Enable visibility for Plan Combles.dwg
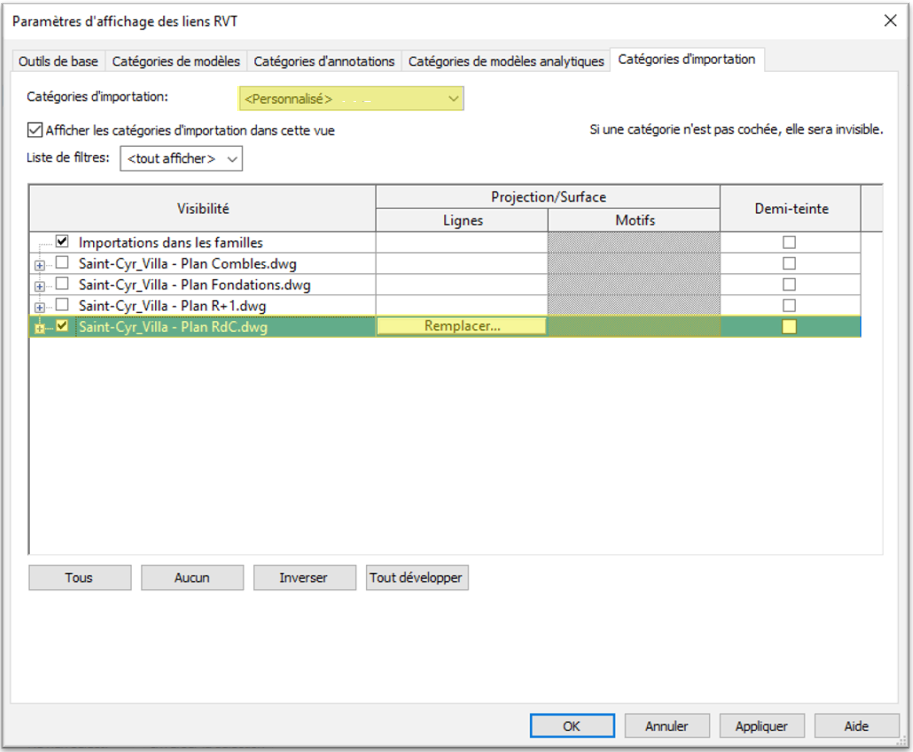The image size is (913, 752). tap(62, 263)
